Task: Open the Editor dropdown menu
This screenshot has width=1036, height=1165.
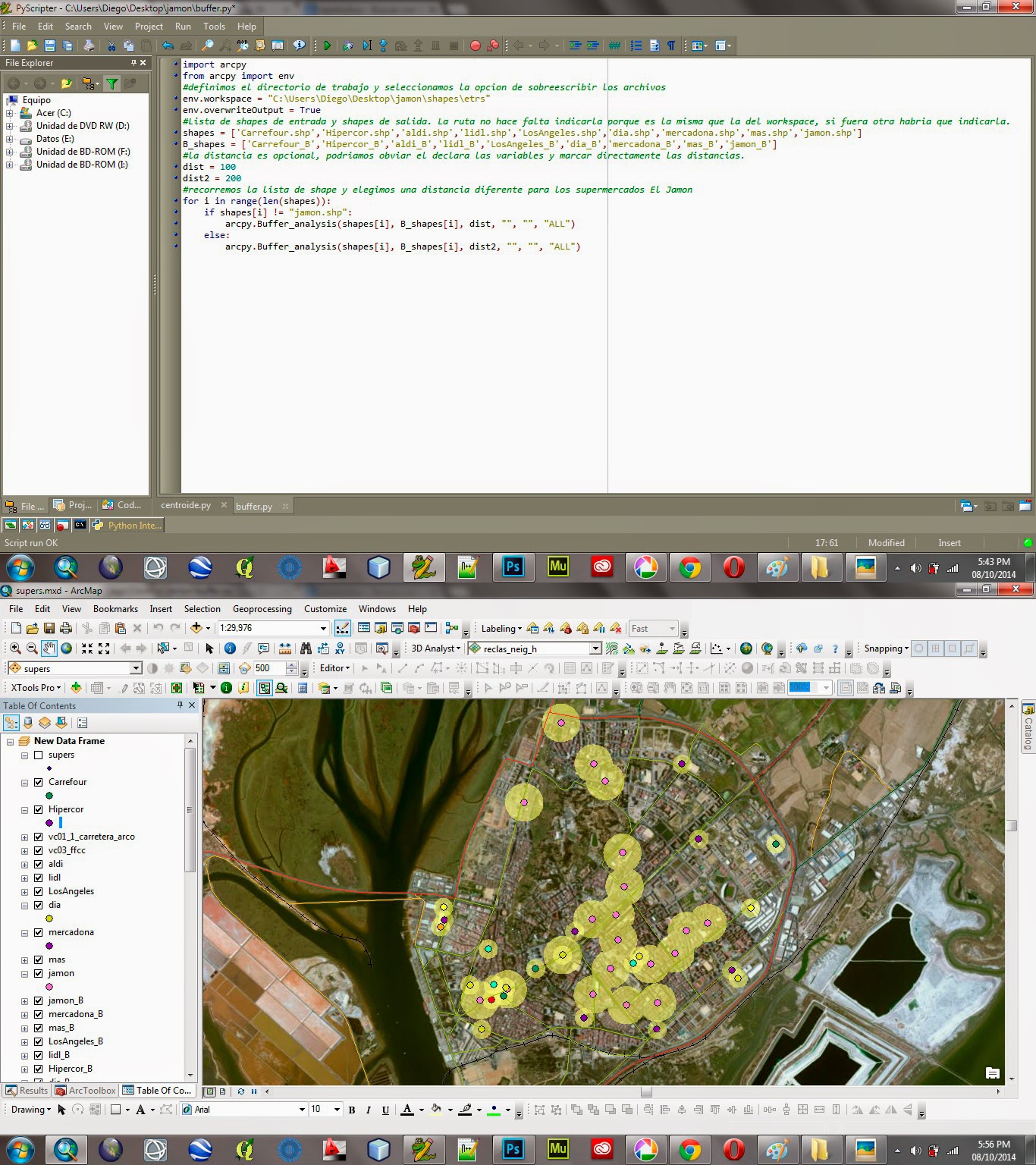Action: [334, 668]
